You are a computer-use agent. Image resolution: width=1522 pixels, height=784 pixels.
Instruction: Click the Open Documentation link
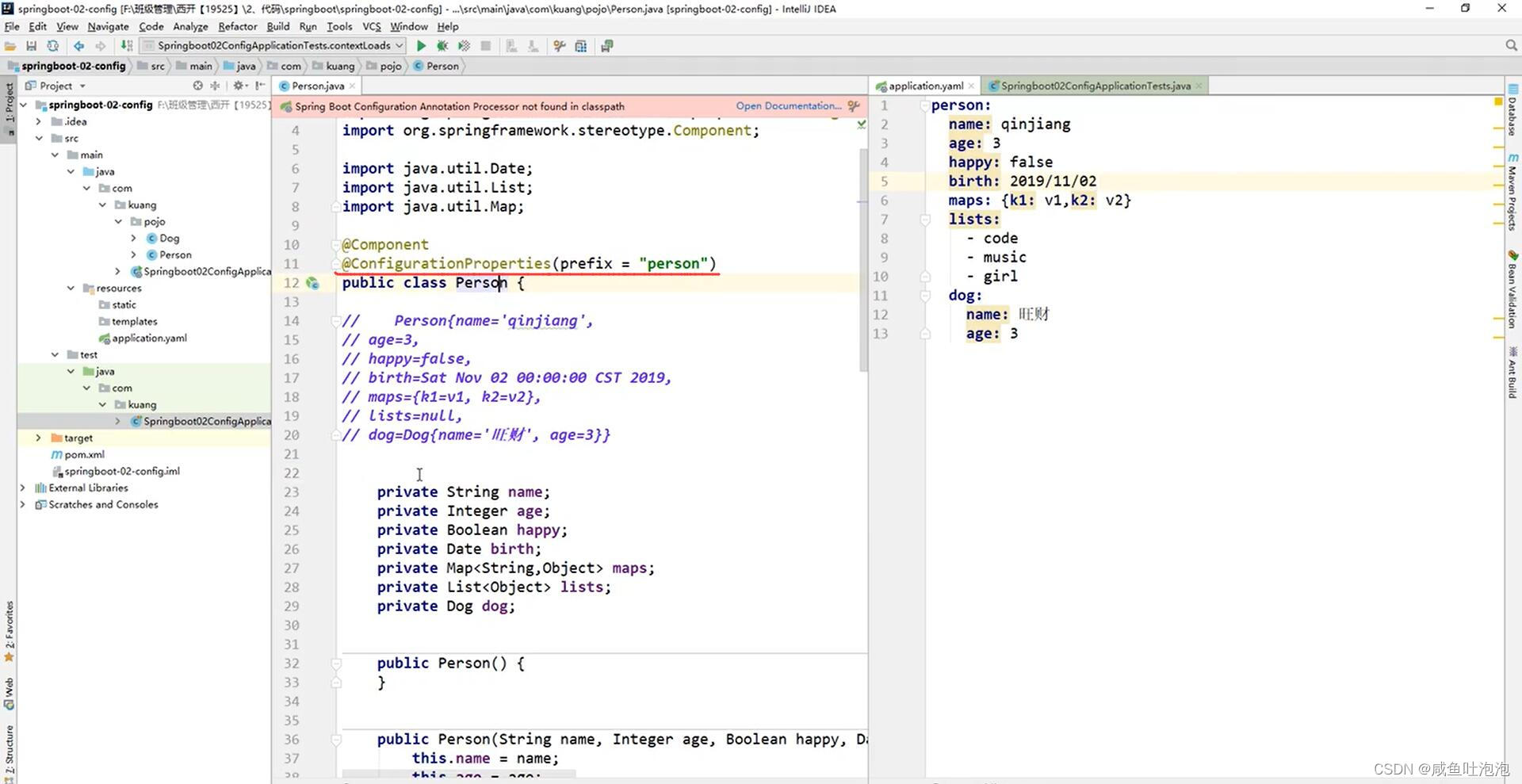click(x=789, y=105)
